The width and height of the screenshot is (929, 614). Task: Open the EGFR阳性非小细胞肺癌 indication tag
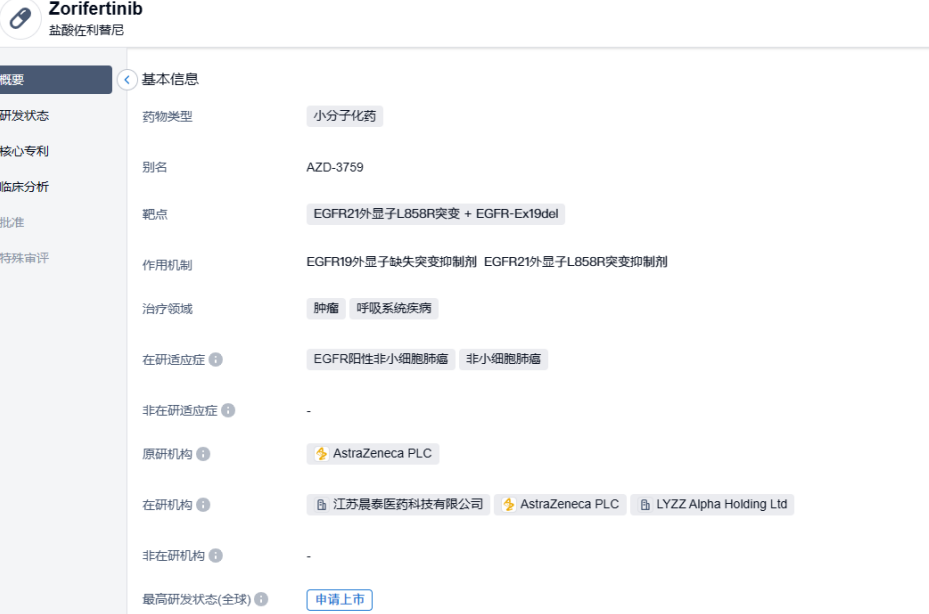pos(380,359)
